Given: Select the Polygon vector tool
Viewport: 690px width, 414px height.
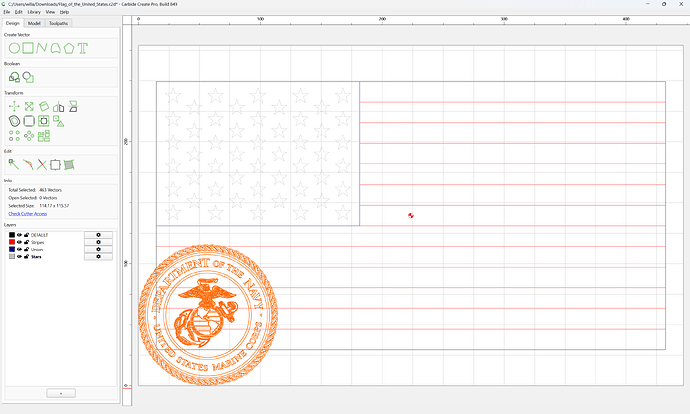Looking at the screenshot, I should (x=69, y=48).
